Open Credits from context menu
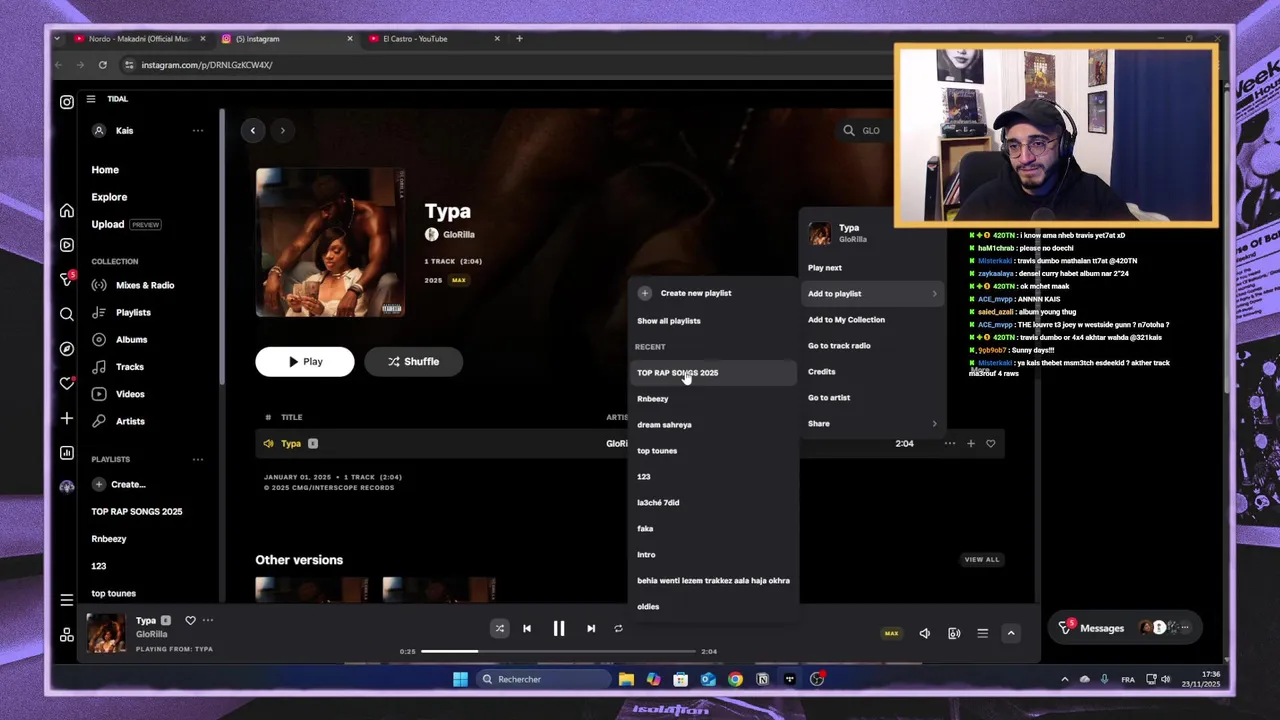The width and height of the screenshot is (1280, 720). (x=872, y=371)
